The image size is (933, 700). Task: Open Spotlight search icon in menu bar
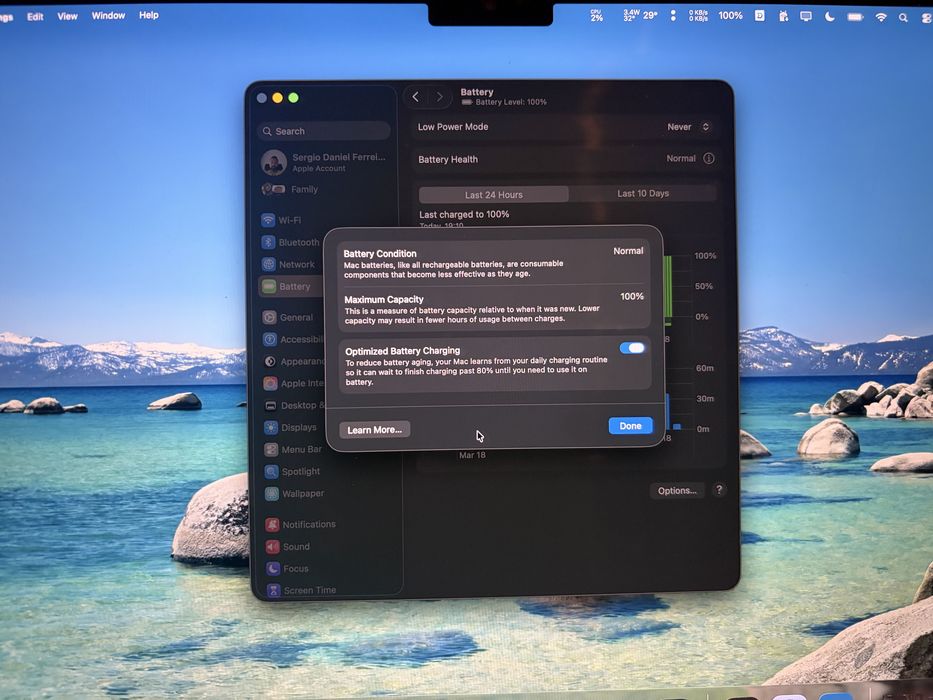click(903, 18)
